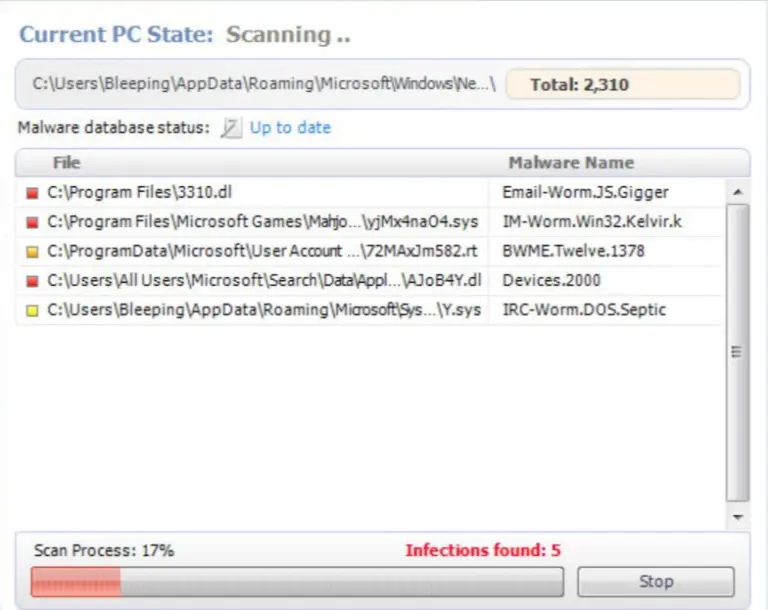Screen dimensions: 768x610
Task: Click the scrollbar grip handle lines
Action: [736, 352]
